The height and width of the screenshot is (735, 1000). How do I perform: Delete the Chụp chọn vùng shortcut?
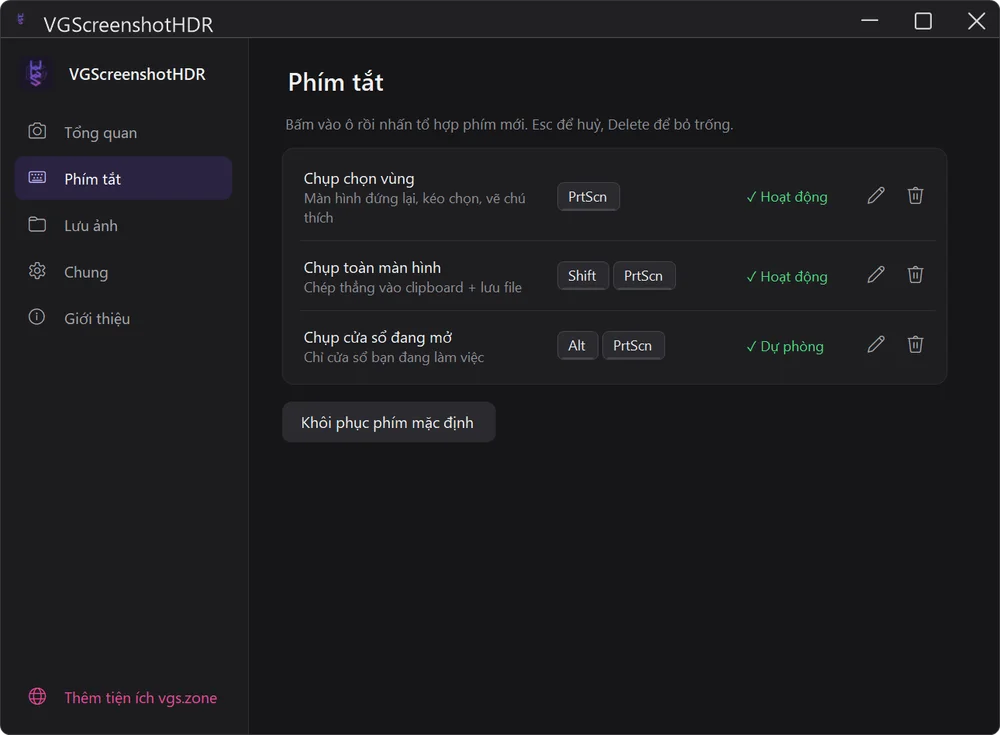(915, 195)
